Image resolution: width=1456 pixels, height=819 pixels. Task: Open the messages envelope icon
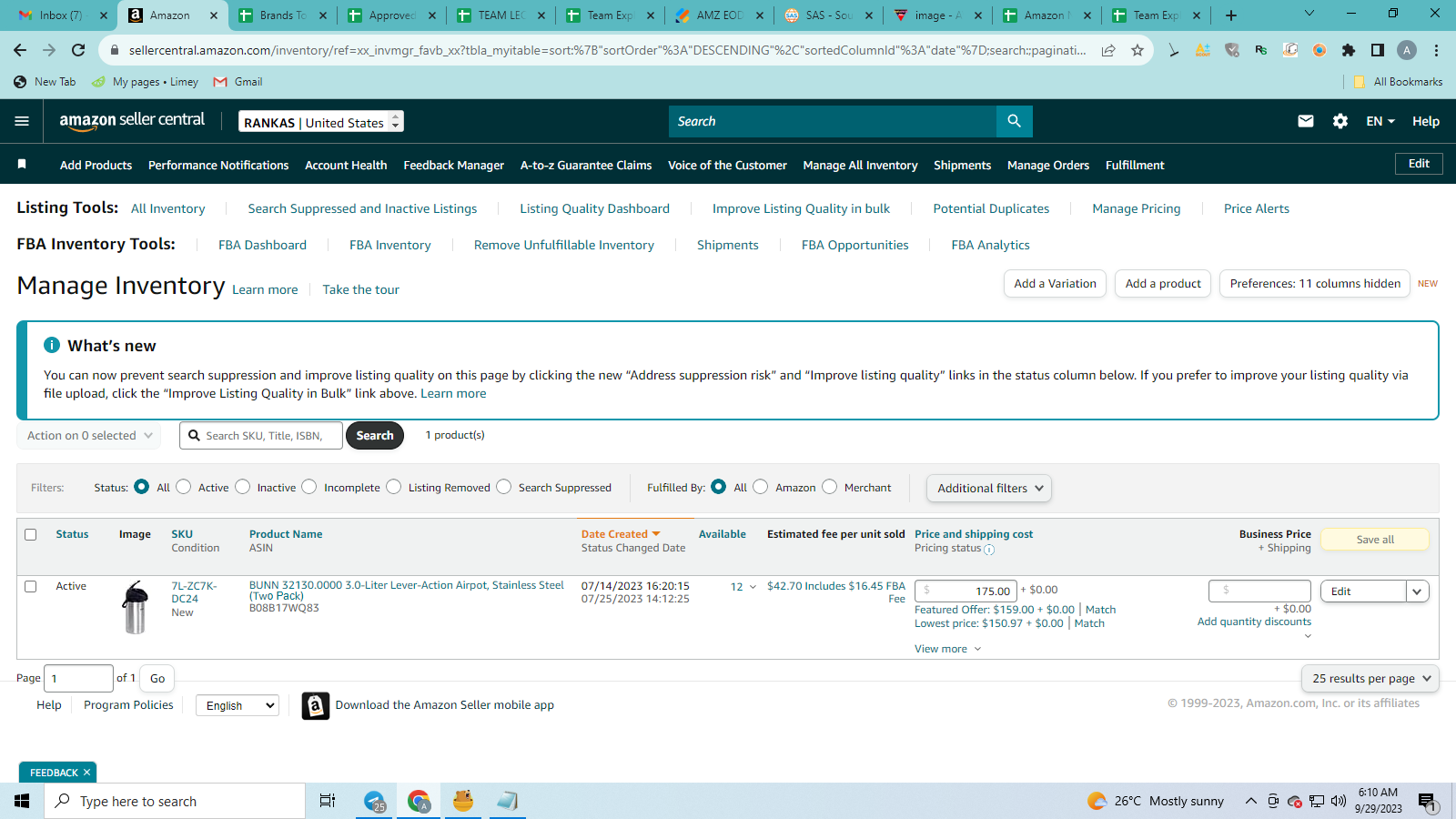(x=1306, y=121)
